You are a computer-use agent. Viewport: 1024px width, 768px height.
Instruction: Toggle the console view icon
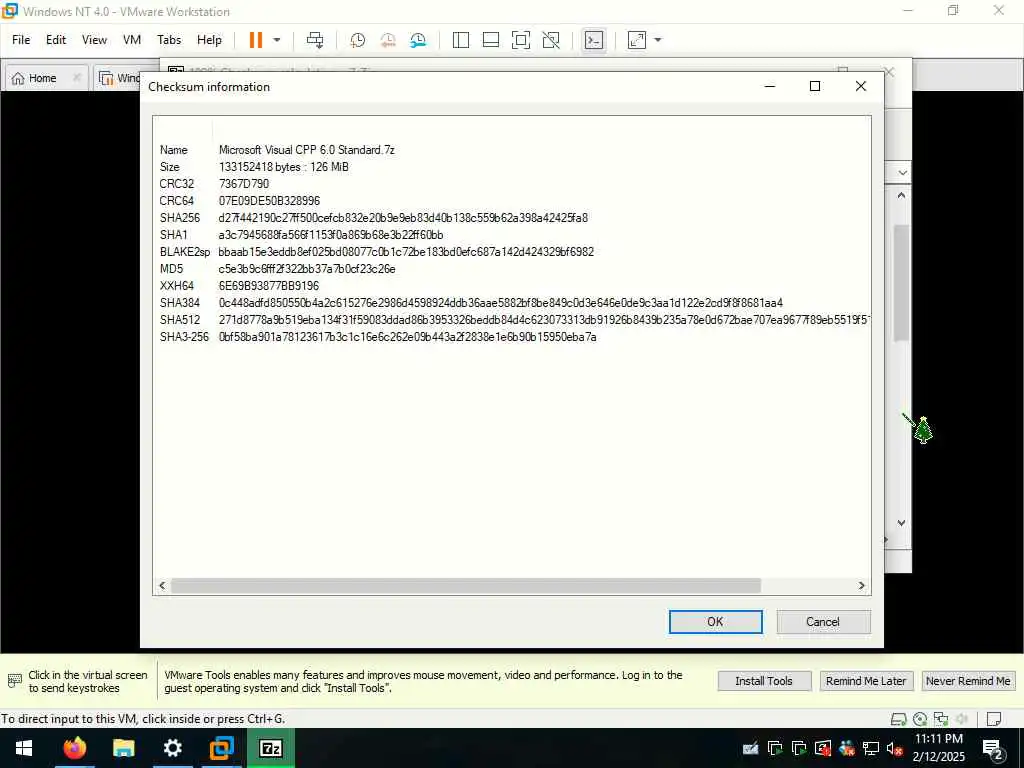(x=594, y=40)
